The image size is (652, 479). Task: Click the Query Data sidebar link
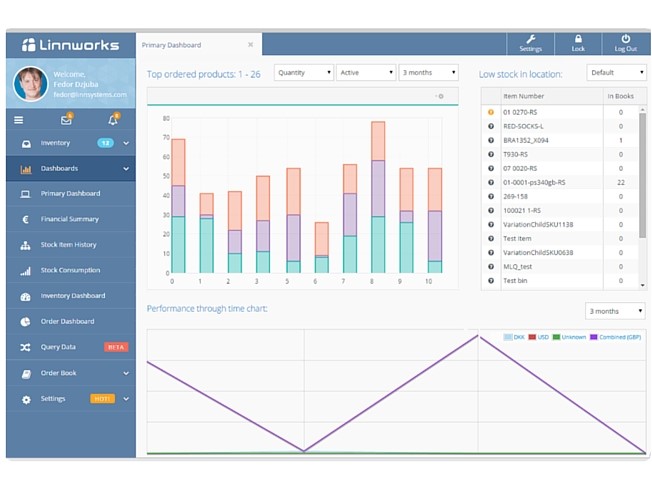58,347
